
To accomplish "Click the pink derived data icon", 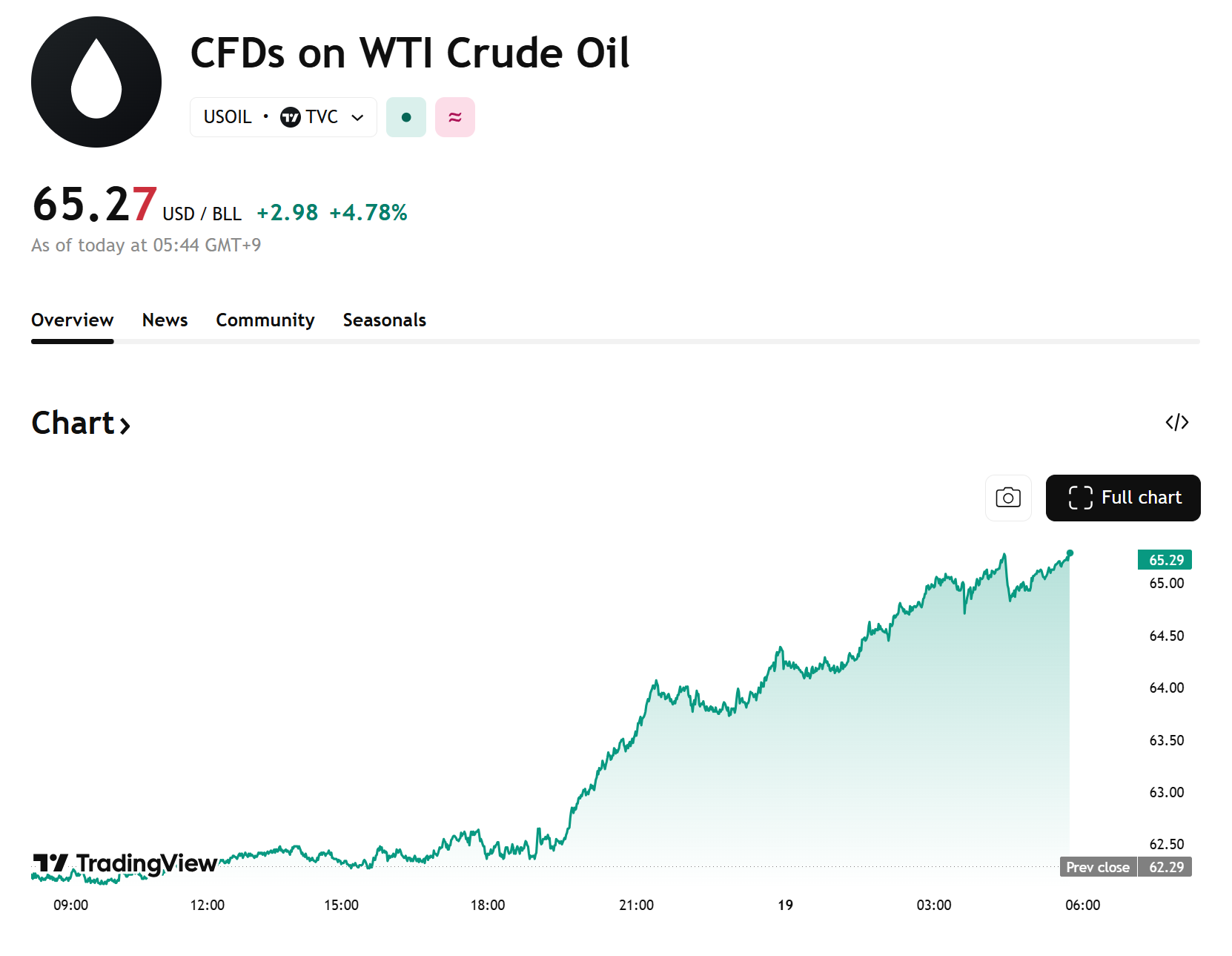I will coord(455,117).
